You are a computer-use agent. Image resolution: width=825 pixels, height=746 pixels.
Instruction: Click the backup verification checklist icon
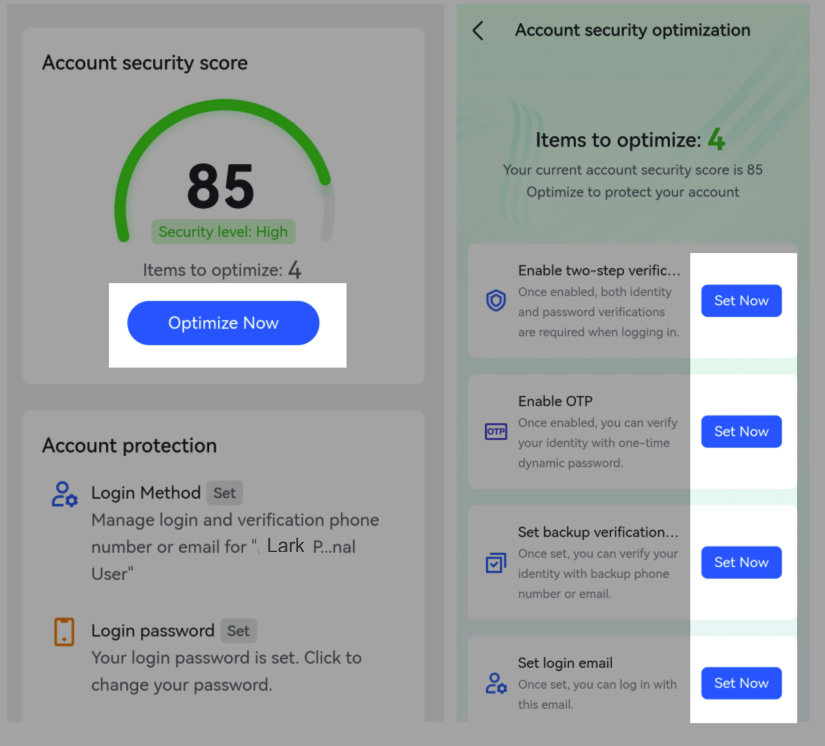494,563
